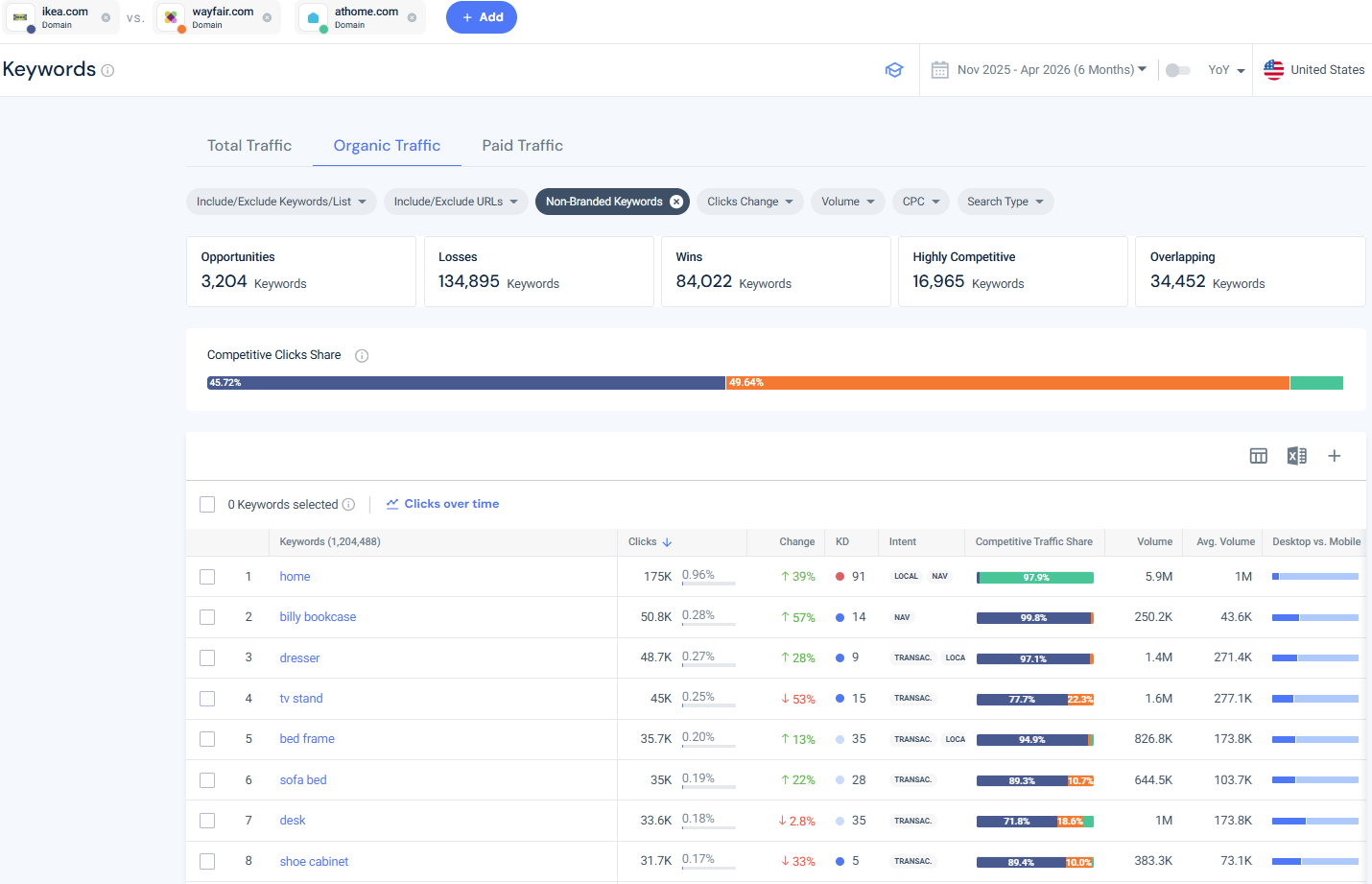Click the orange 49.64% share bar segment
This screenshot has width=1372, height=884.
point(1007,383)
